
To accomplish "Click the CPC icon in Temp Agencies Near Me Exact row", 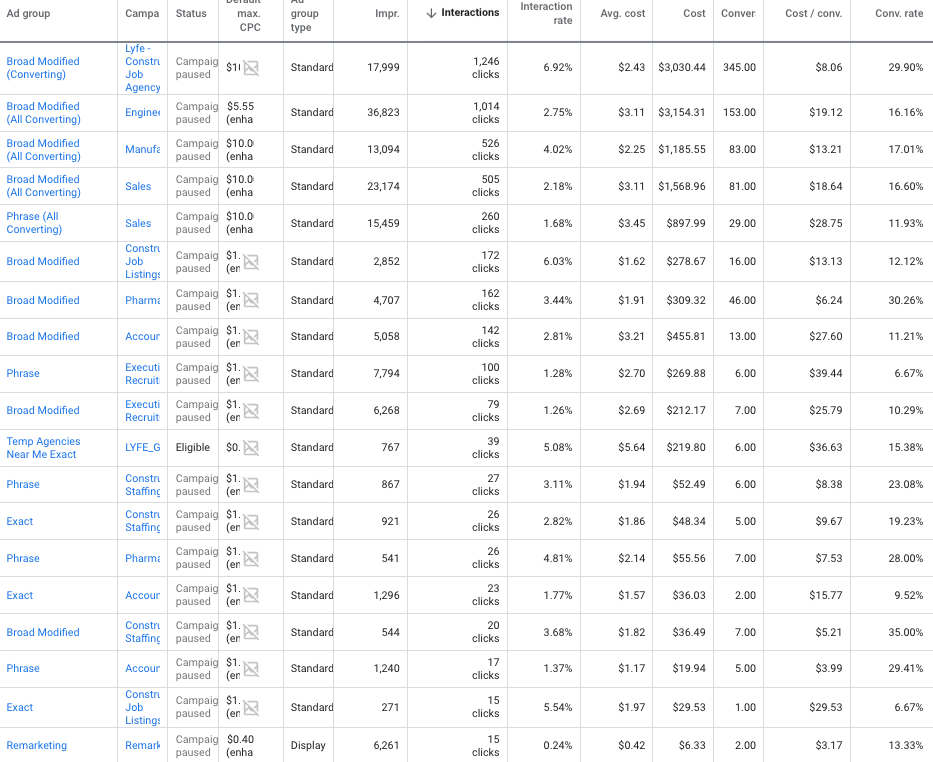I will point(251,448).
